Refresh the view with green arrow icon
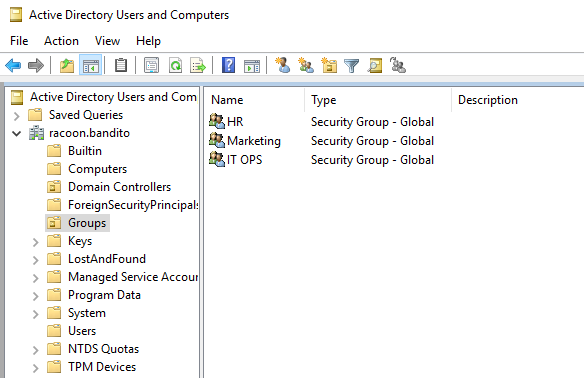584x378 pixels. [x=175, y=66]
